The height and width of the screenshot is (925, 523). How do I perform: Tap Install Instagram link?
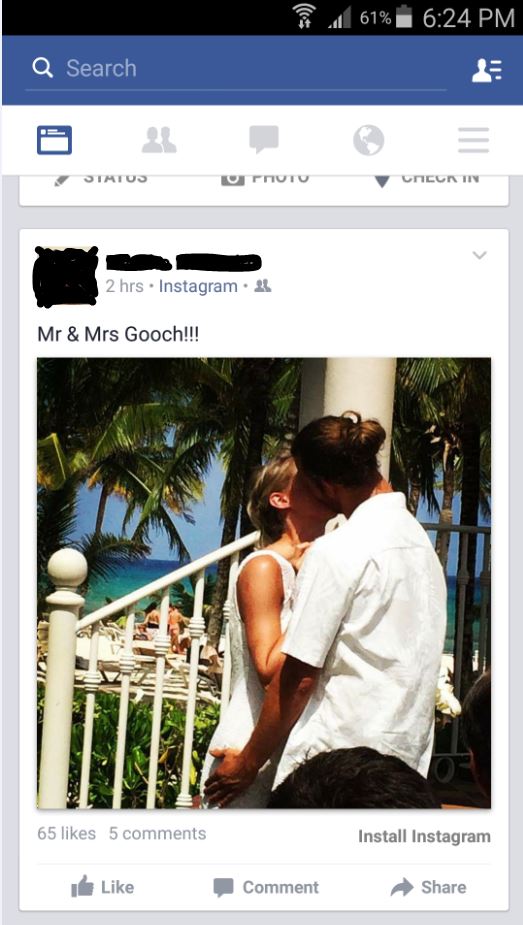(x=424, y=836)
